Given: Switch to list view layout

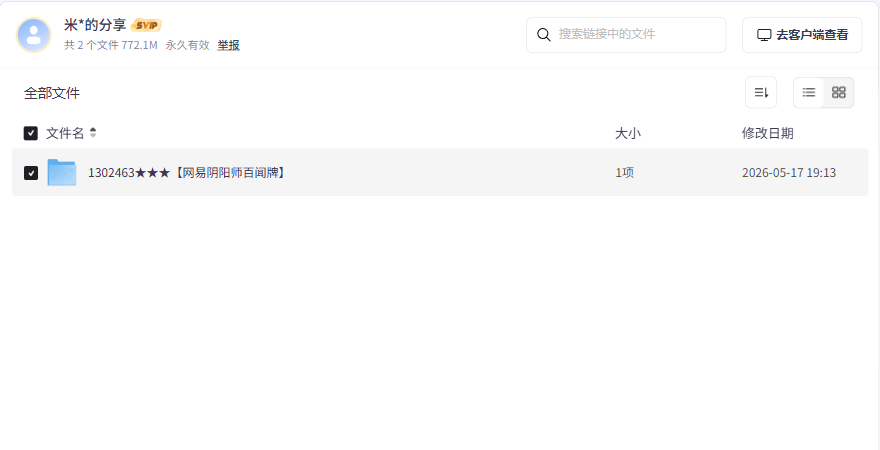Looking at the screenshot, I should coord(809,93).
